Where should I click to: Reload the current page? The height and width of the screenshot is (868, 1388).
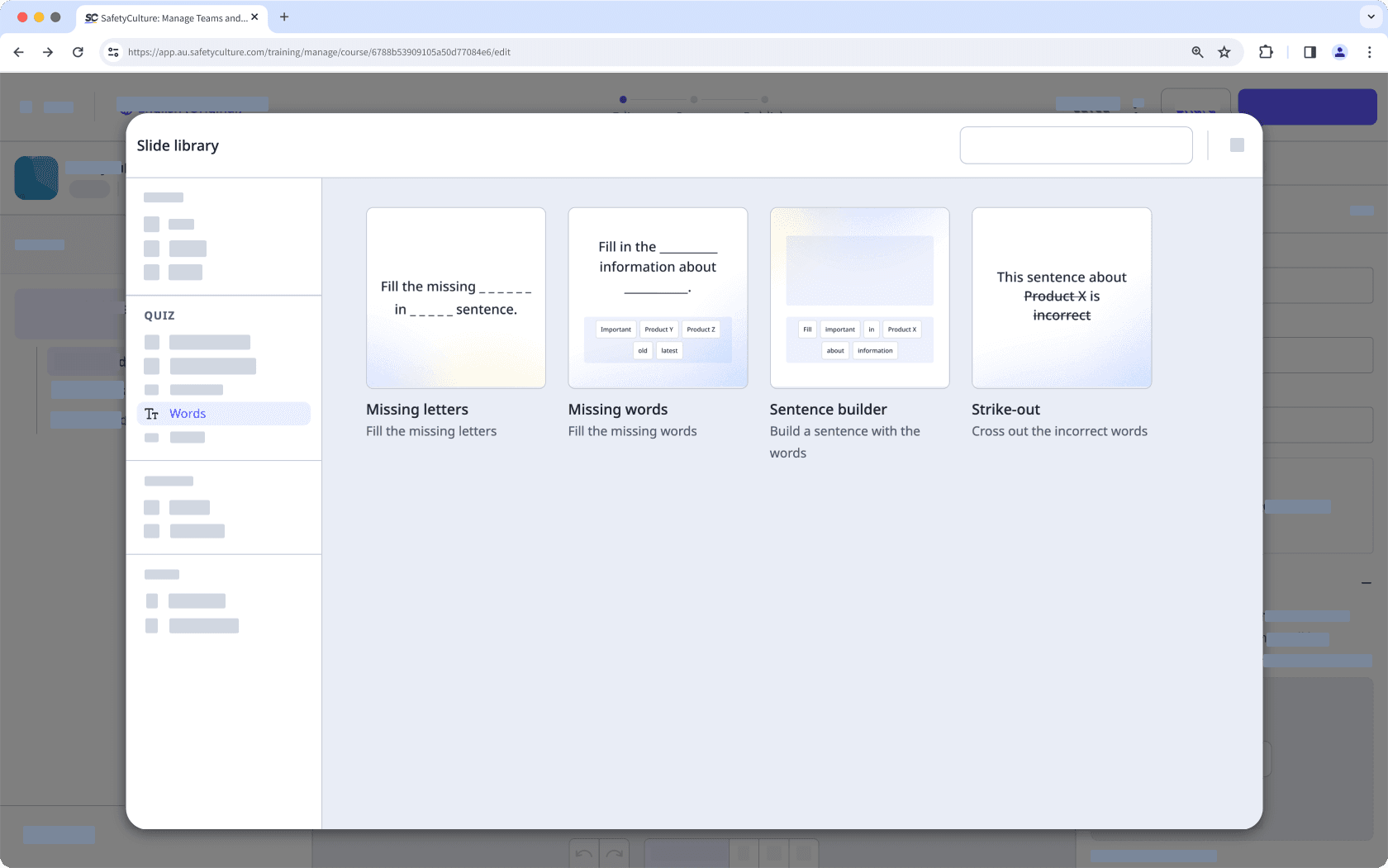click(78, 51)
